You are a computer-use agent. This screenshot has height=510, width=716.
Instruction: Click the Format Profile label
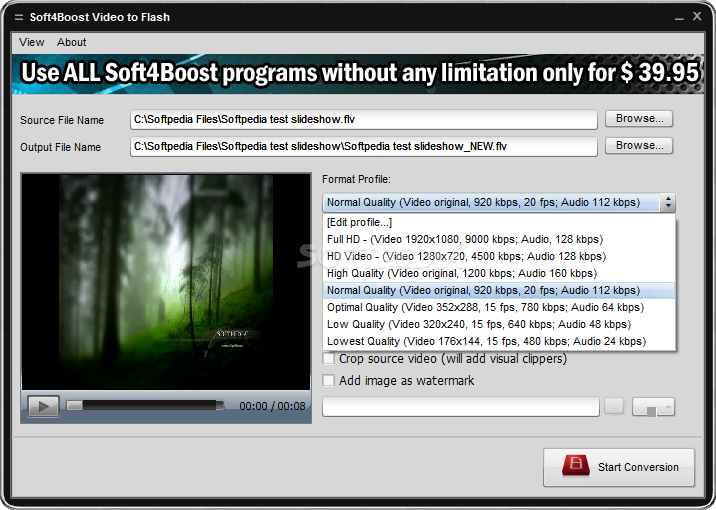pyautogui.click(x=356, y=179)
